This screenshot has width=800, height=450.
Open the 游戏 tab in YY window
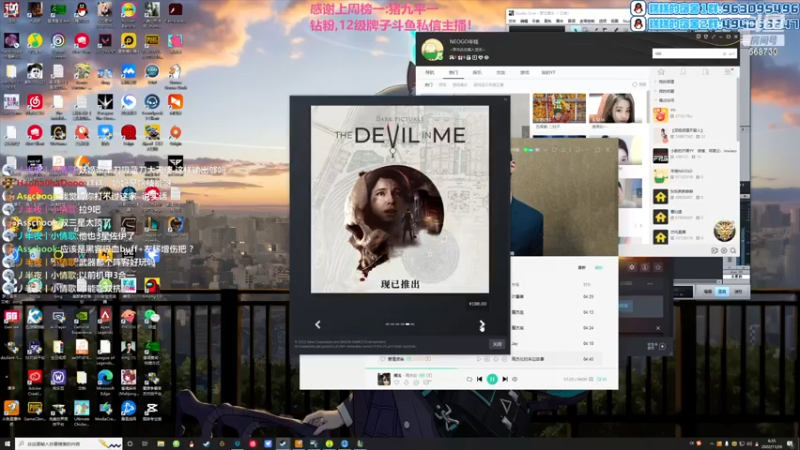(524, 72)
